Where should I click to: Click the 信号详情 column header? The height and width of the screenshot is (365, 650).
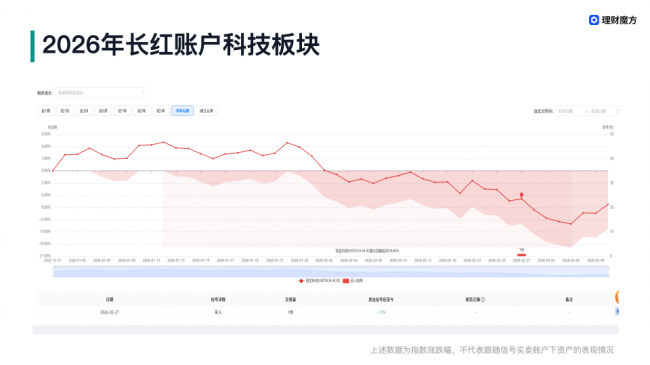[x=218, y=299]
